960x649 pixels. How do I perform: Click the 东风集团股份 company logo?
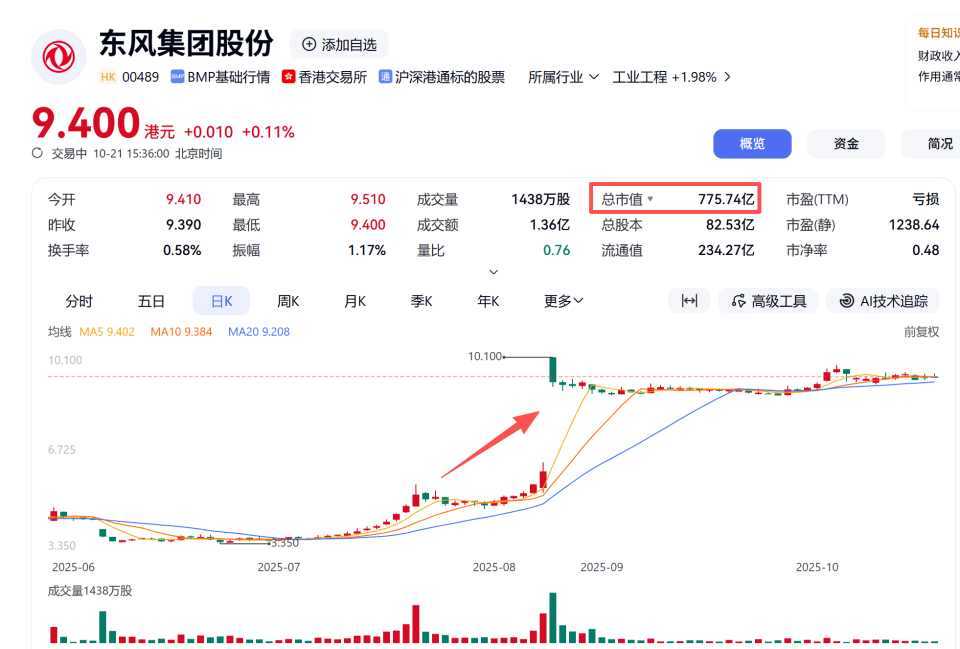pyautogui.click(x=58, y=57)
